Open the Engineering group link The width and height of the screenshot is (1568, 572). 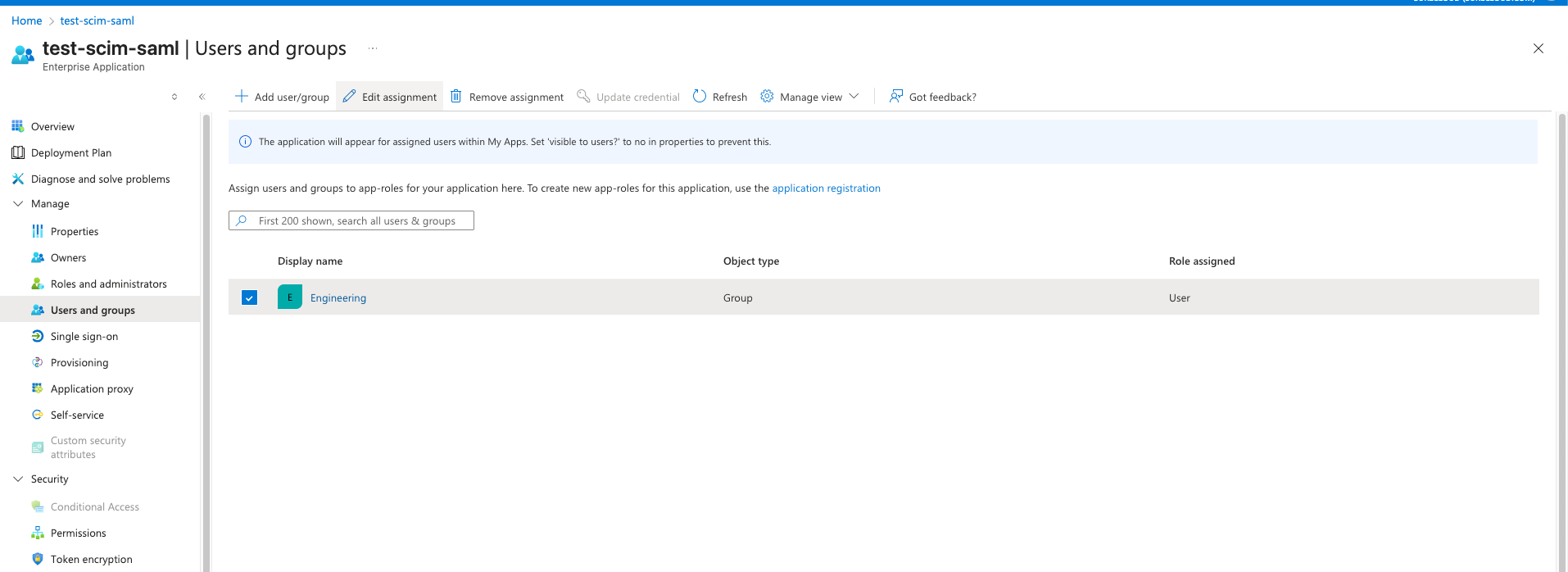(338, 298)
